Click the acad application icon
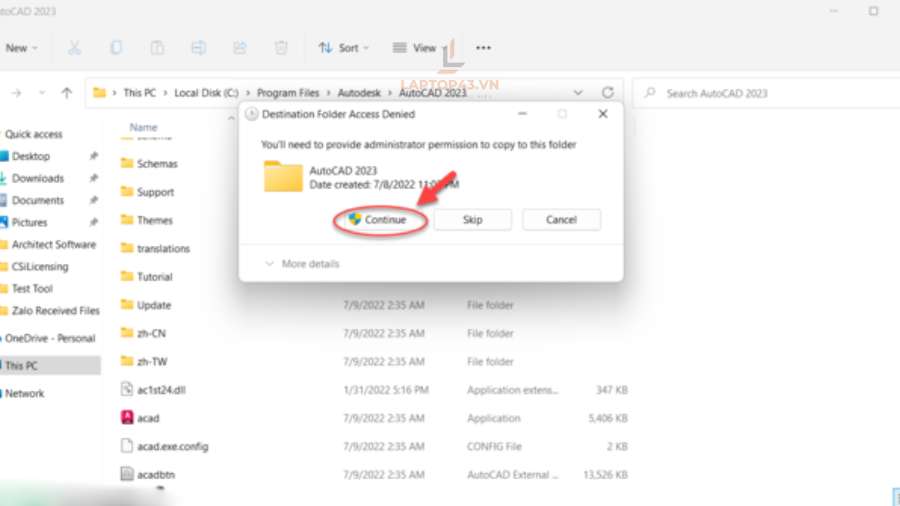 pyautogui.click(x=127, y=418)
